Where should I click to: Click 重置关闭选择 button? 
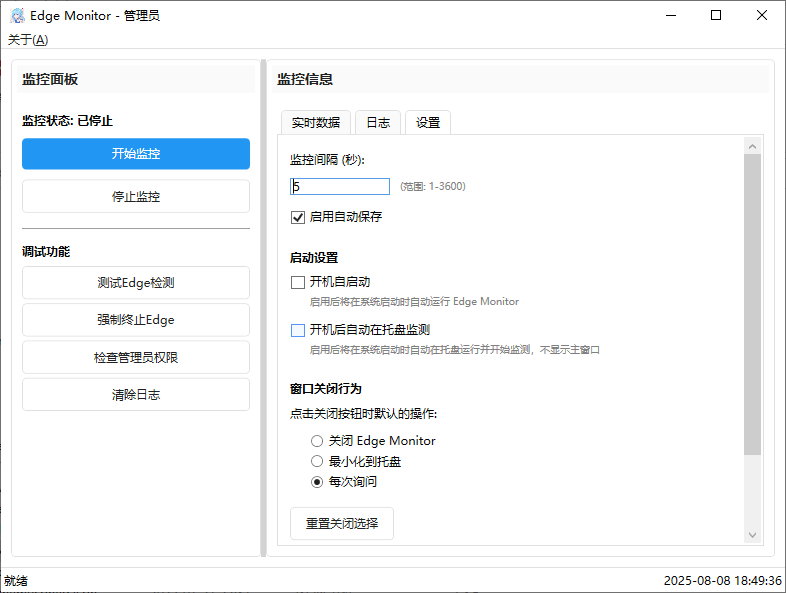(342, 523)
